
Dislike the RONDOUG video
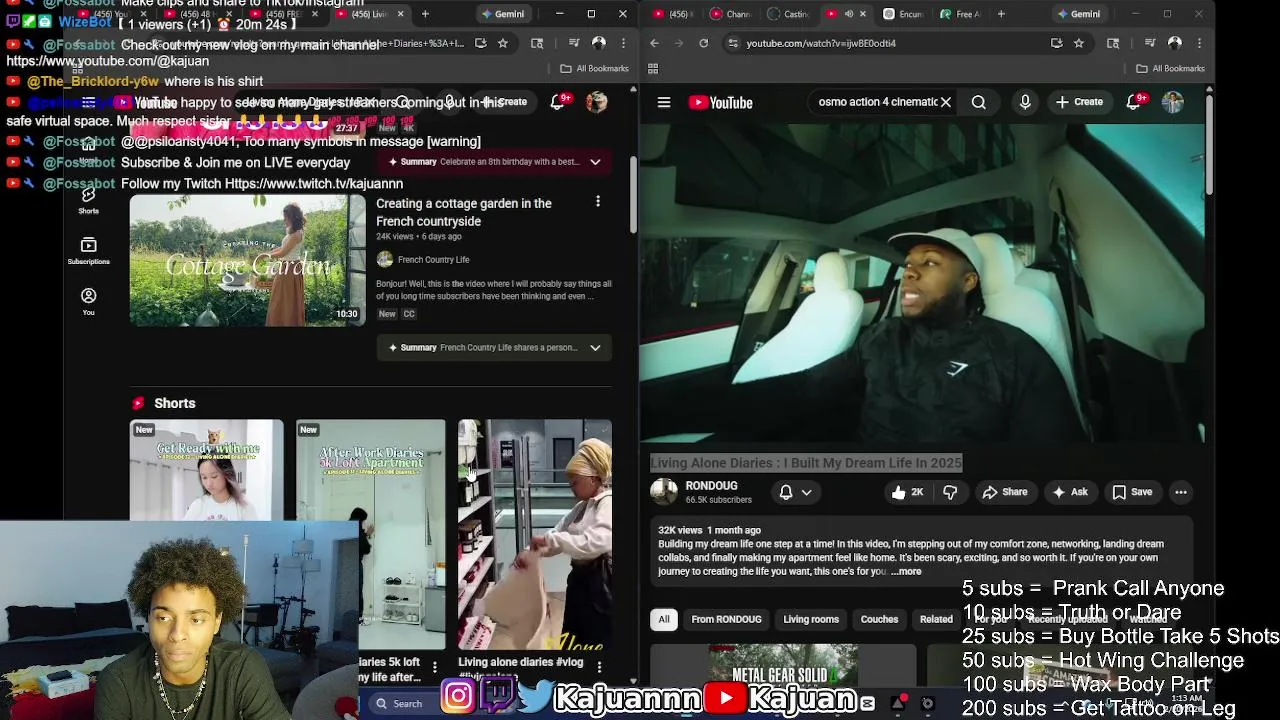pos(950,492)
